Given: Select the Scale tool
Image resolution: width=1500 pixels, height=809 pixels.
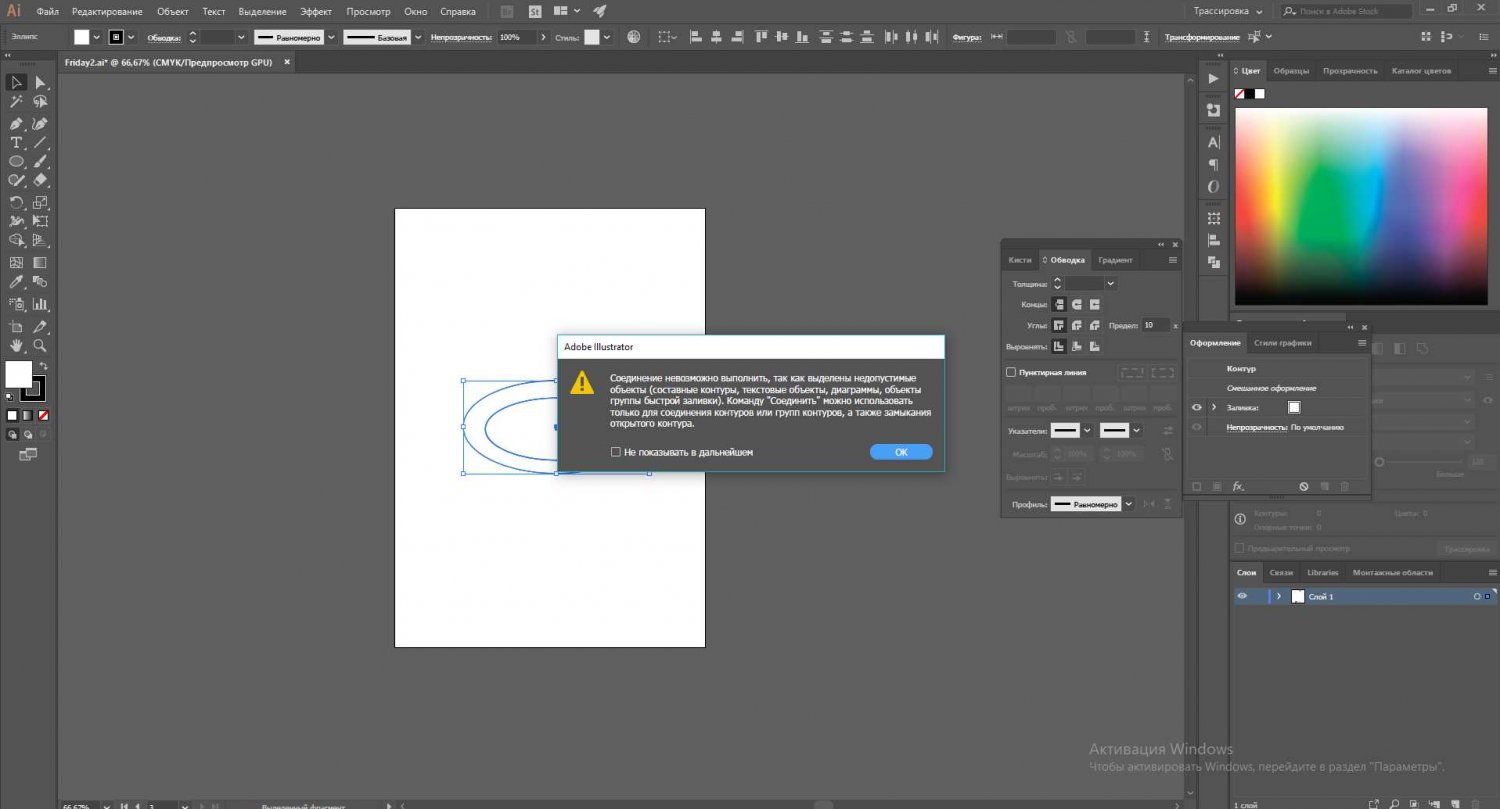Looking at the screenshot, I should point(41,202).
